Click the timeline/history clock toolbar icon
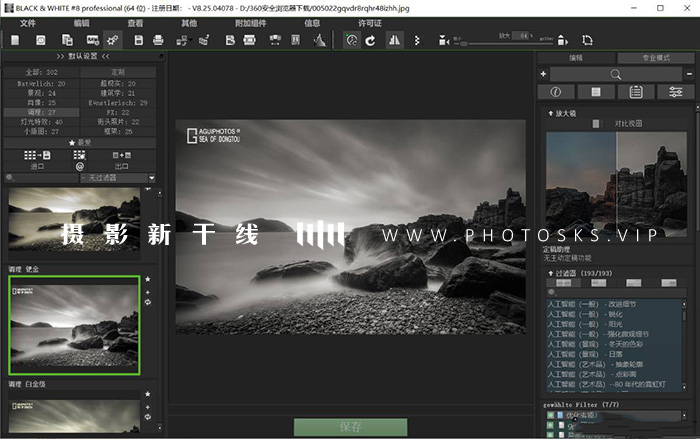 41,41
